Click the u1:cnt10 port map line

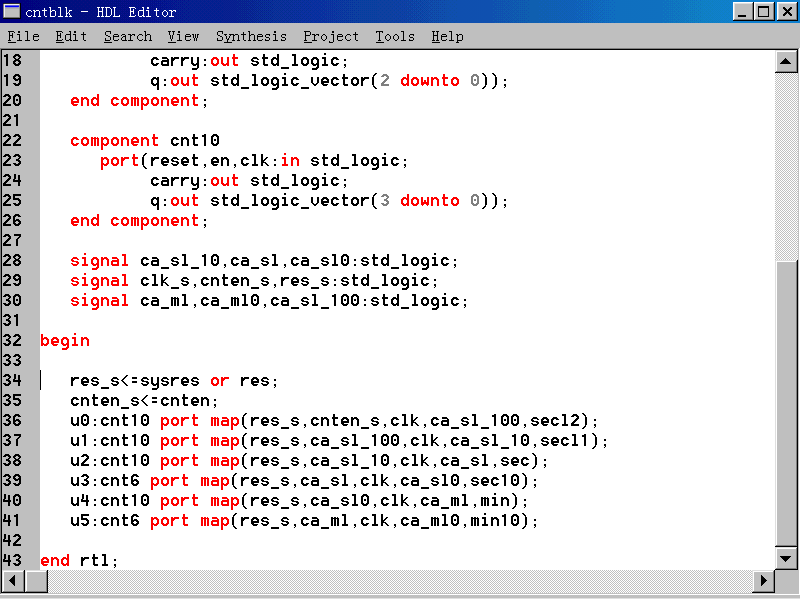(339, 441)
